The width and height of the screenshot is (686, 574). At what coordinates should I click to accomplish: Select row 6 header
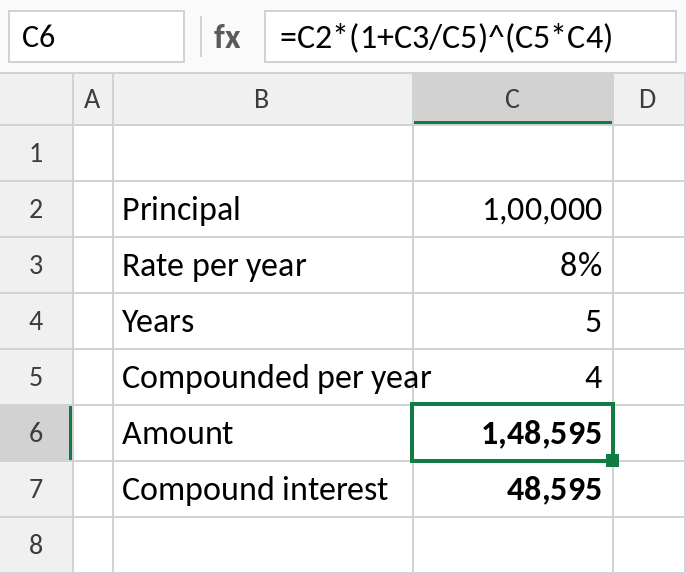(36, 433)
